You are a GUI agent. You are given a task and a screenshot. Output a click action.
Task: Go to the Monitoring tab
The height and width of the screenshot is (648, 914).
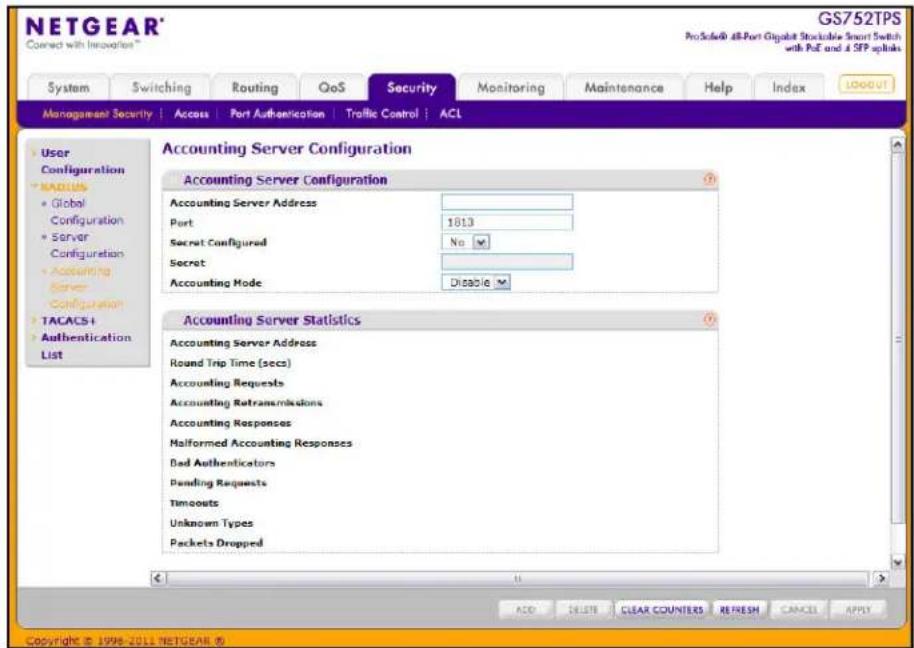tap(511, 88)
